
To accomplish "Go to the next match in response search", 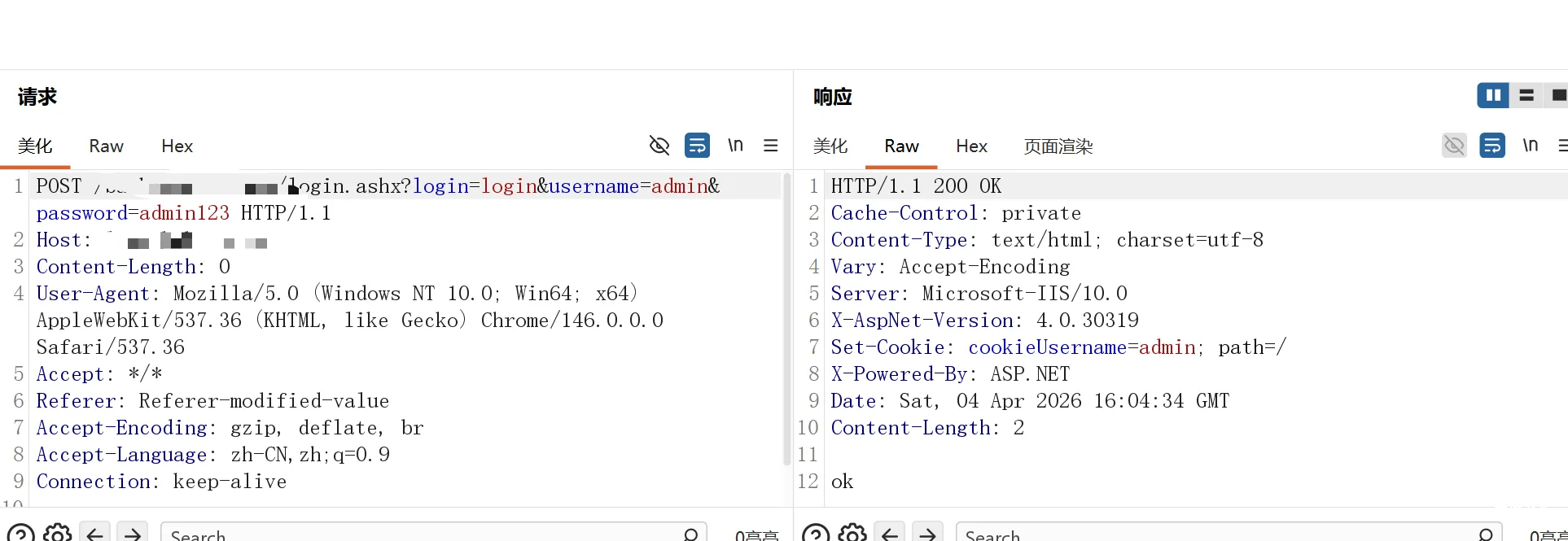I will (x=927, y=534).
